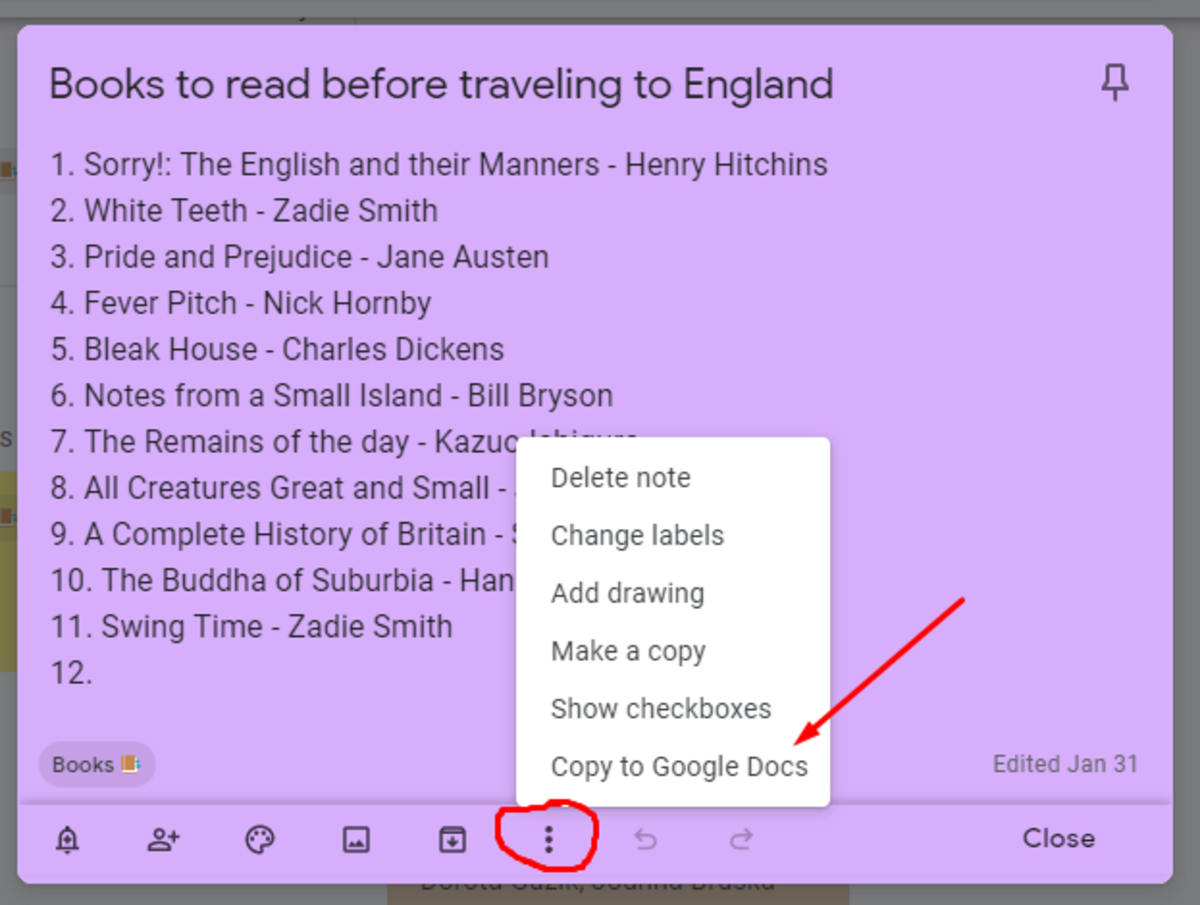Add a collaborator to the note

coord(162,839)
